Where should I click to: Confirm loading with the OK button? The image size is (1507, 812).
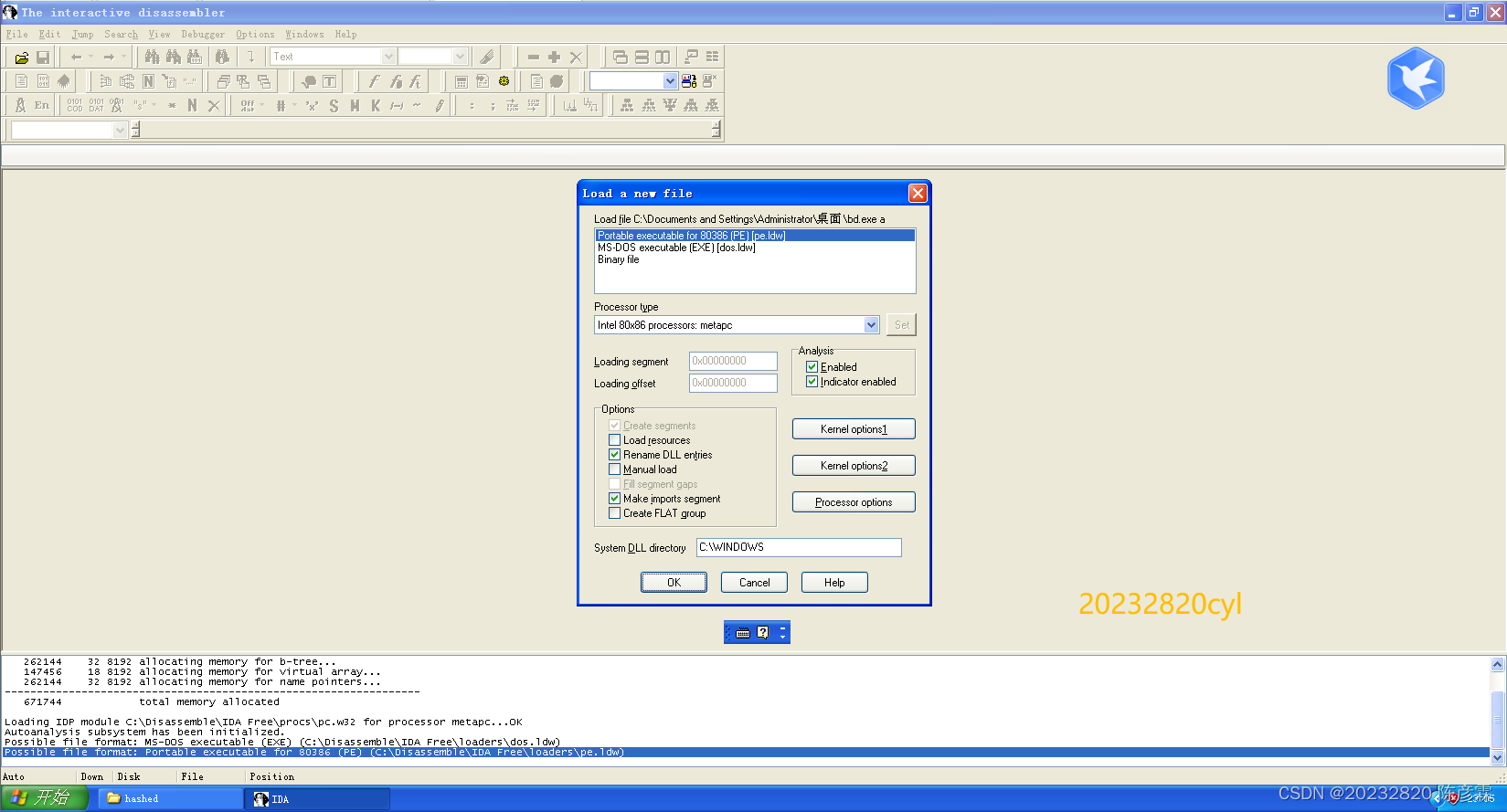tap(674, 583)
